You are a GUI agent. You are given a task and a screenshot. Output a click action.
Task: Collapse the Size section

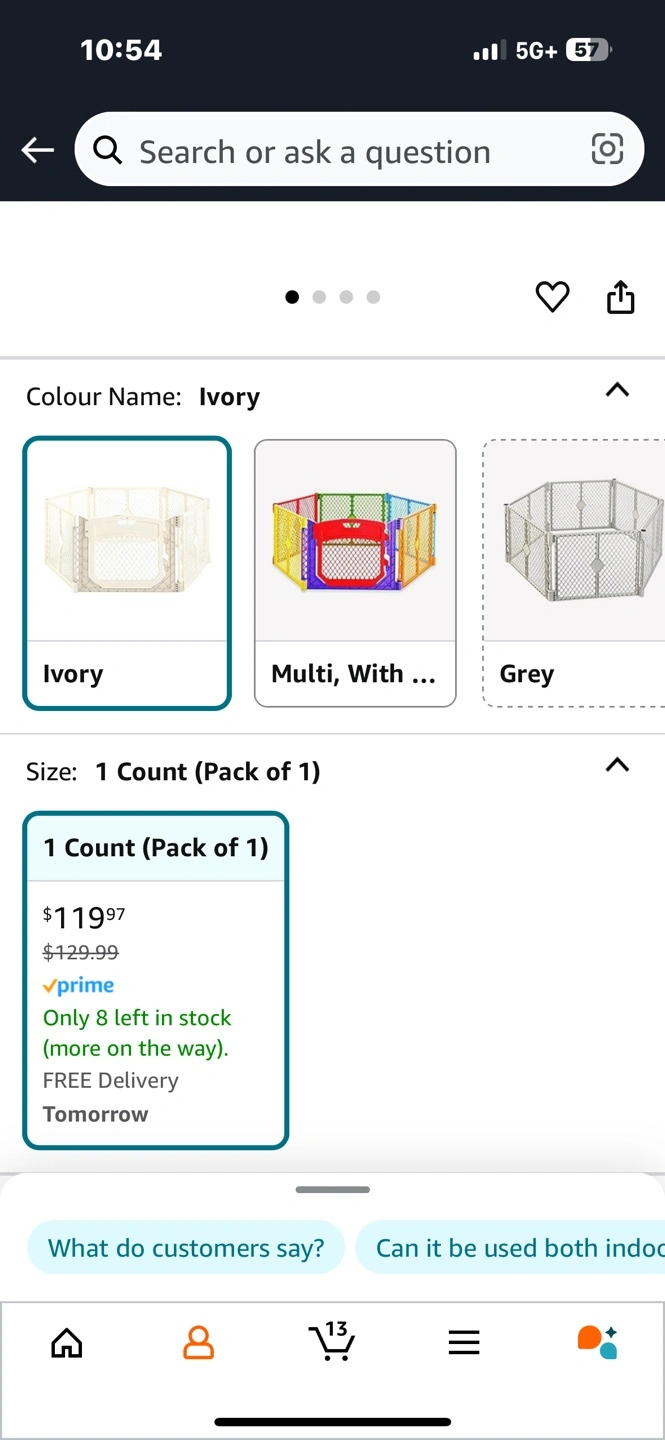tap(617, 765)
